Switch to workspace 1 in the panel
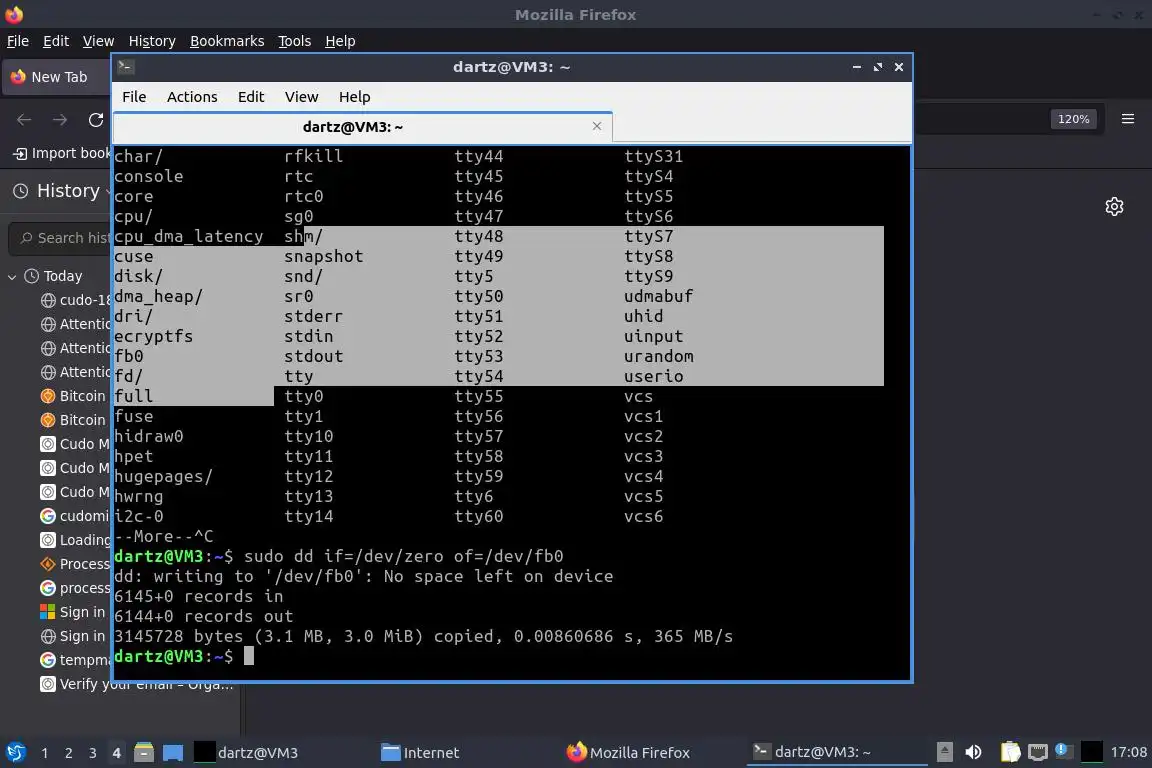The image size is (1152, 768). 45,753
